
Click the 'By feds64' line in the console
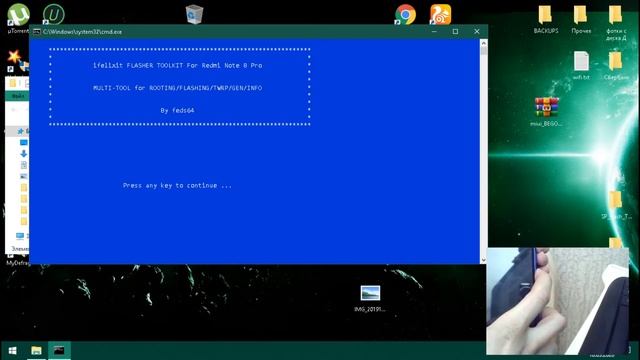(x=177, y=110)
